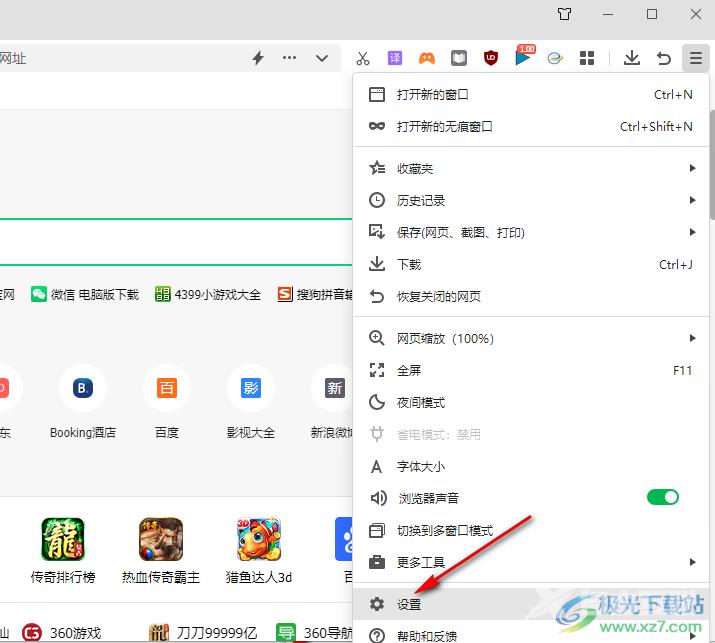This screenshot has height=643, width=715.
Task: Click the download arrow toolbar icon
Action: [632, 58]
